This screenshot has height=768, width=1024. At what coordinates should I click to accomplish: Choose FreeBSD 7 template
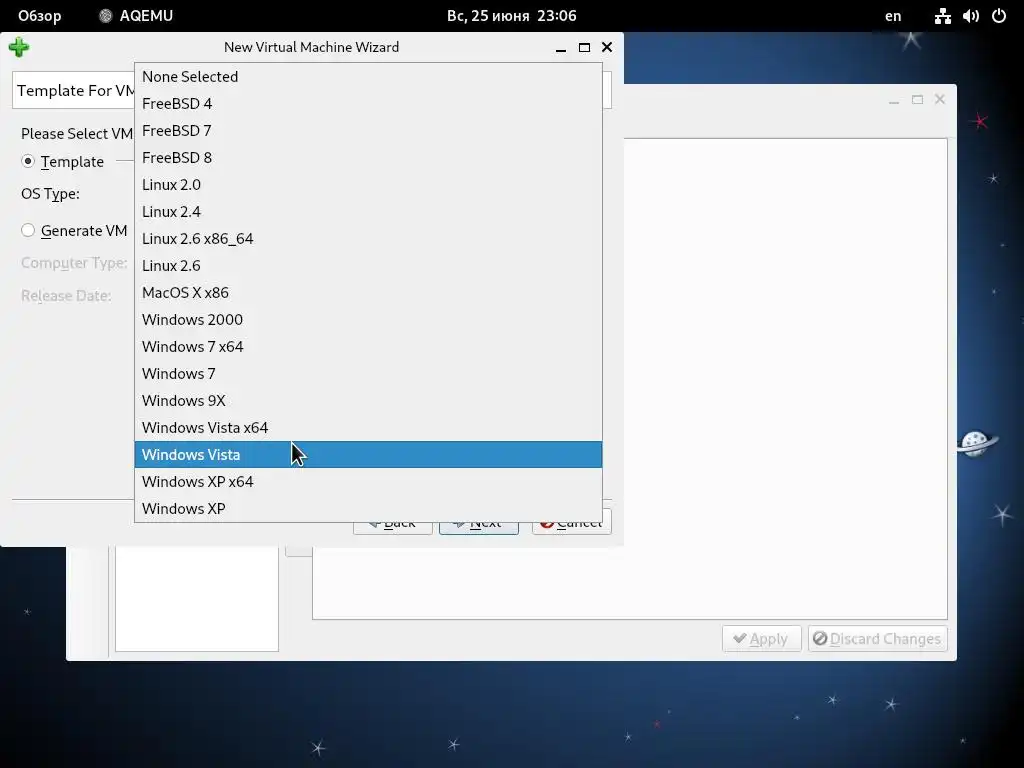pyautogui.click(x=368, y=131)
